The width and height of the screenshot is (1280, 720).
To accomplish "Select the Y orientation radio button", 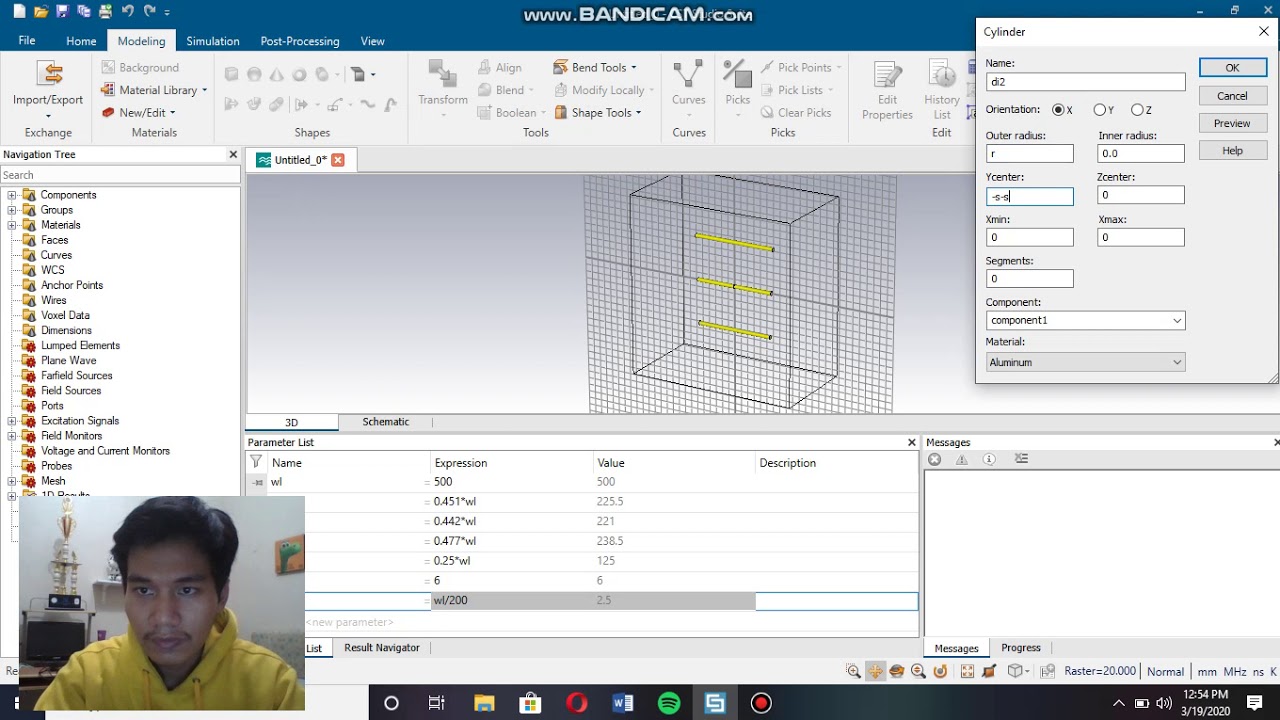I will point(1100,110).
